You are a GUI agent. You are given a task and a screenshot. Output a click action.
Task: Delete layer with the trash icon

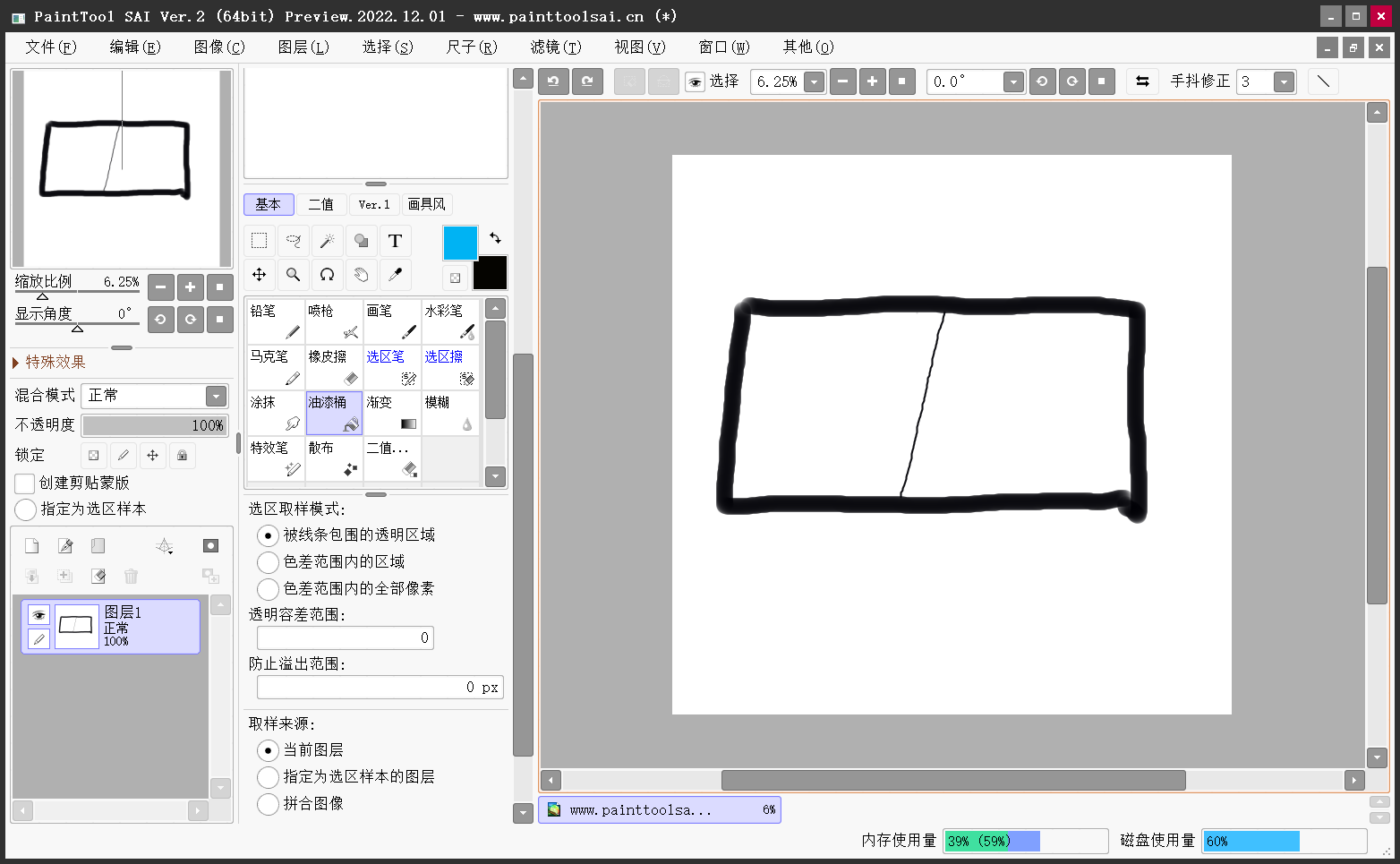point(131,576)
